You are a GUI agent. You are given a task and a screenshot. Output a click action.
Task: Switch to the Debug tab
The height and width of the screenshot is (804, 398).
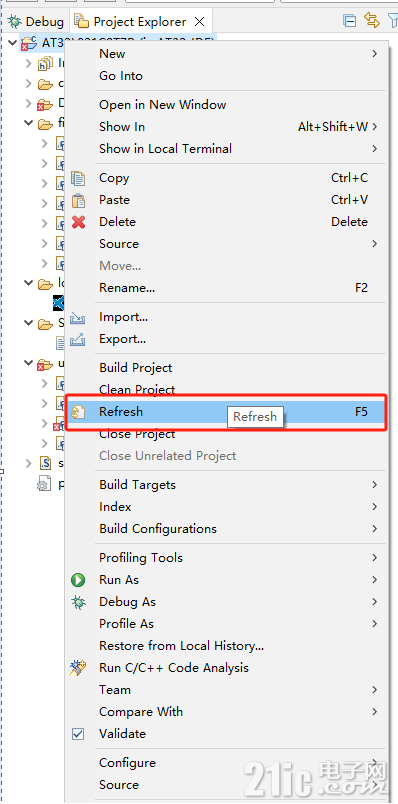[36, 22]
